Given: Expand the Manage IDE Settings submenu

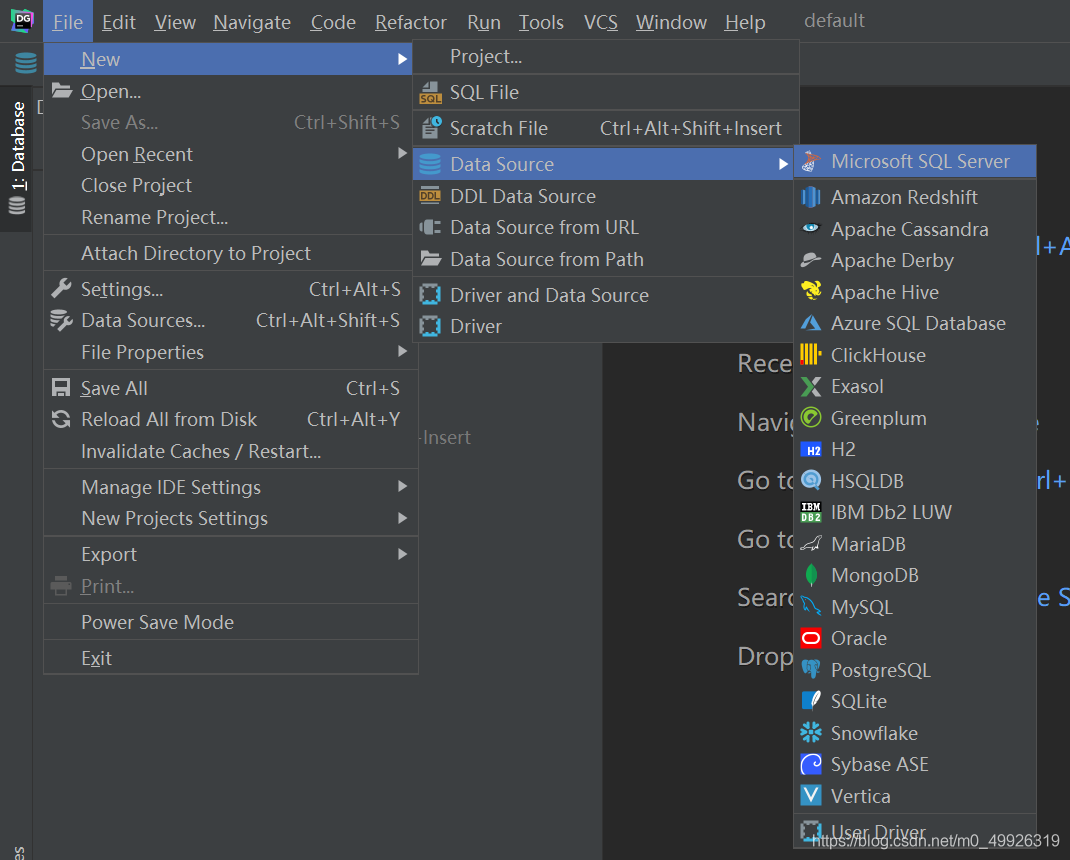Looking at the screenshot, I should 403,487.
